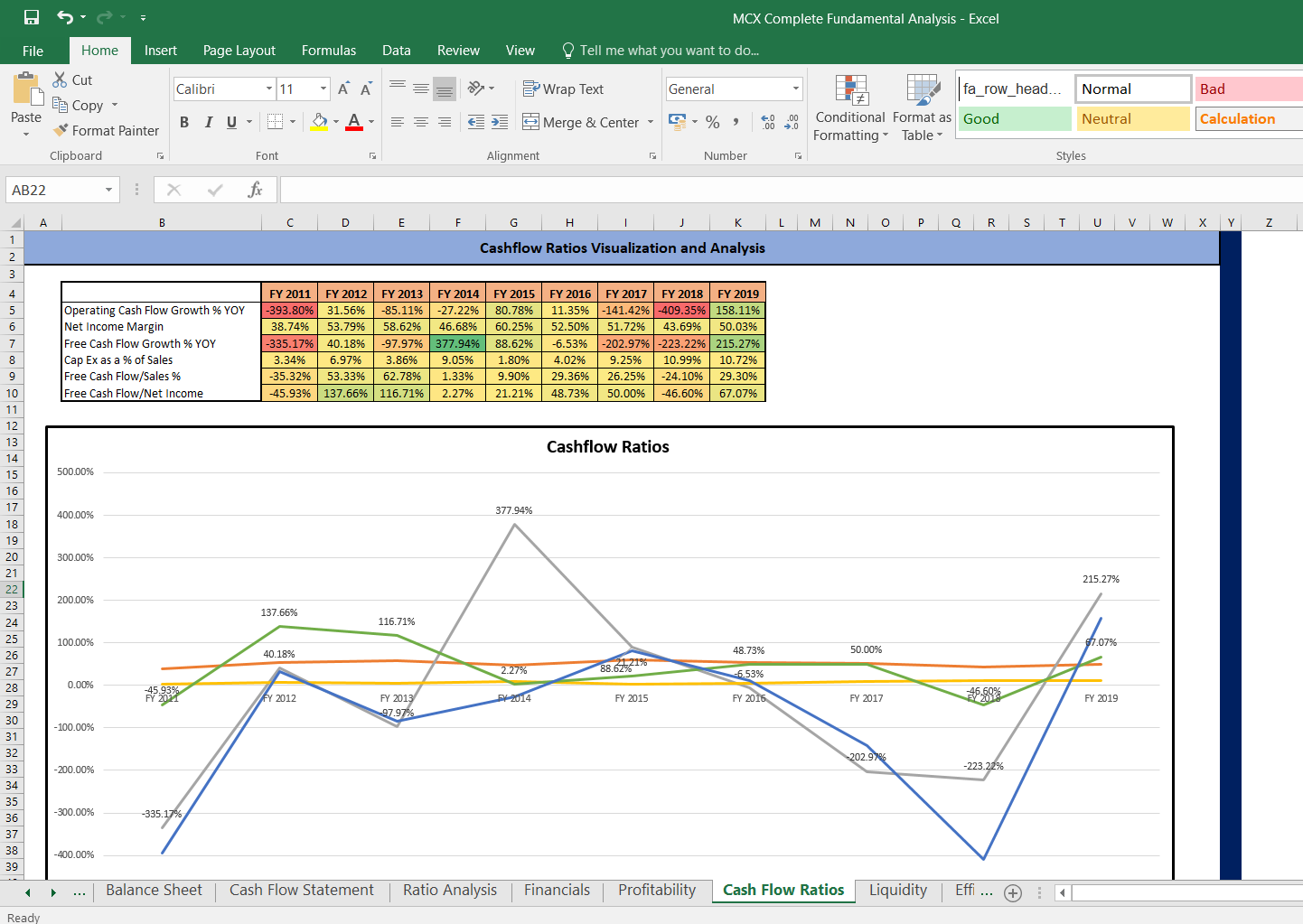Open Conditional Formatting menu
1303x924 pixels.
point(850,108)
